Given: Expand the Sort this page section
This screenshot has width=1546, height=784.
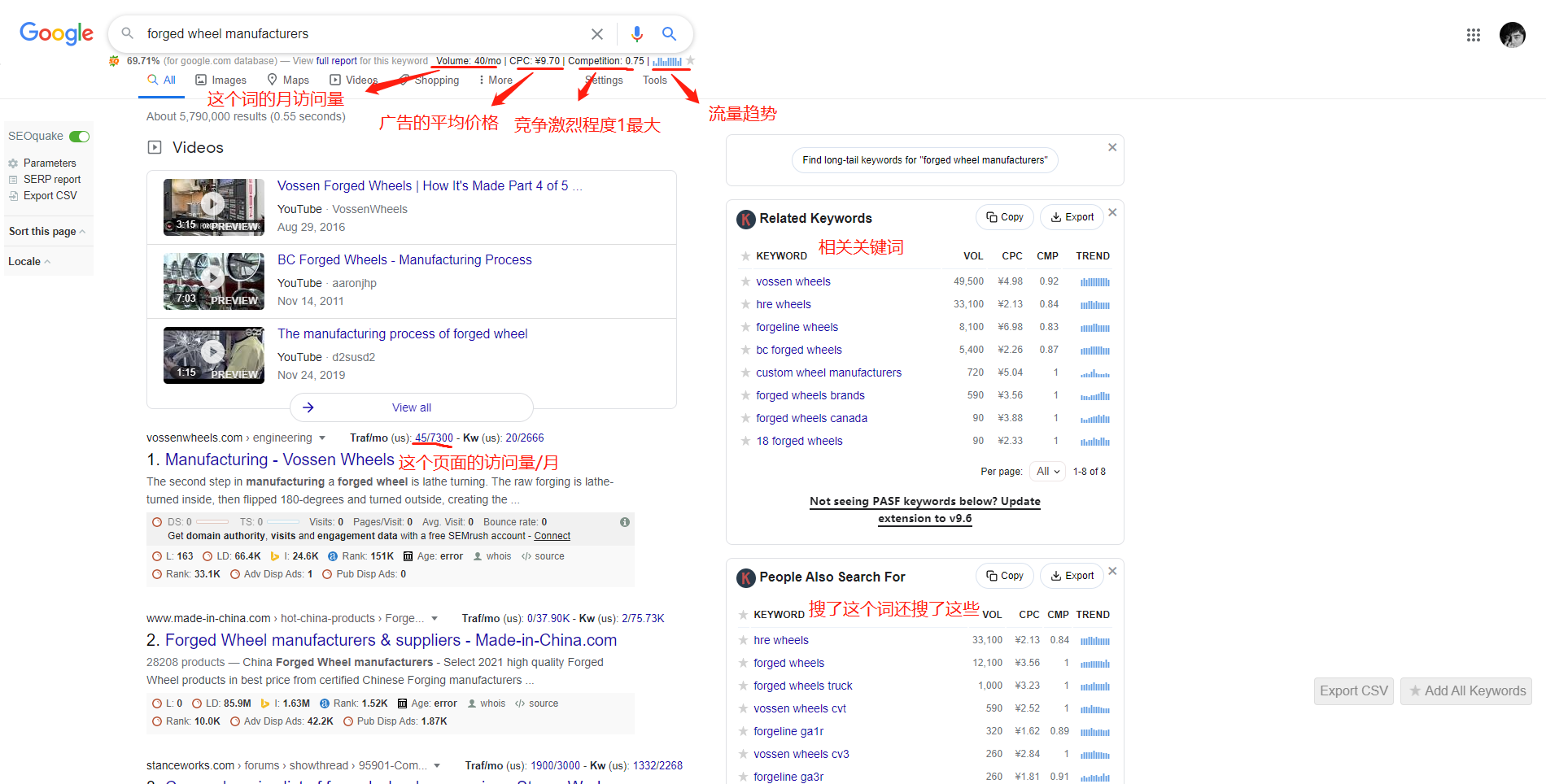Looking at the screenshot, I should 47,232.
